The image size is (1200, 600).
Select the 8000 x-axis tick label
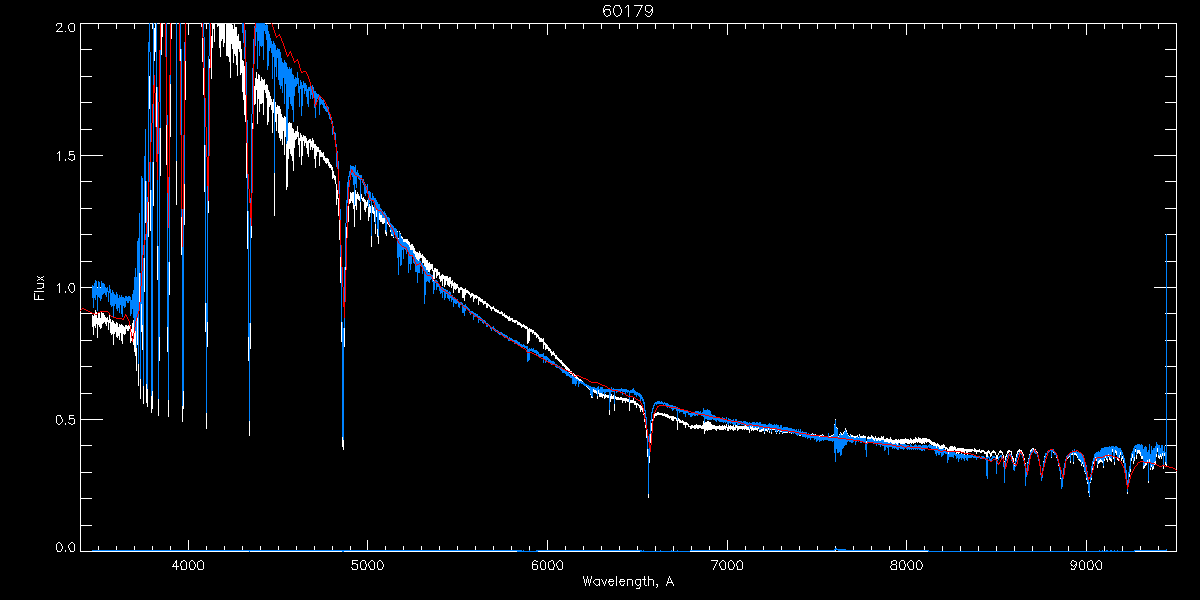[x=907, y=566]
